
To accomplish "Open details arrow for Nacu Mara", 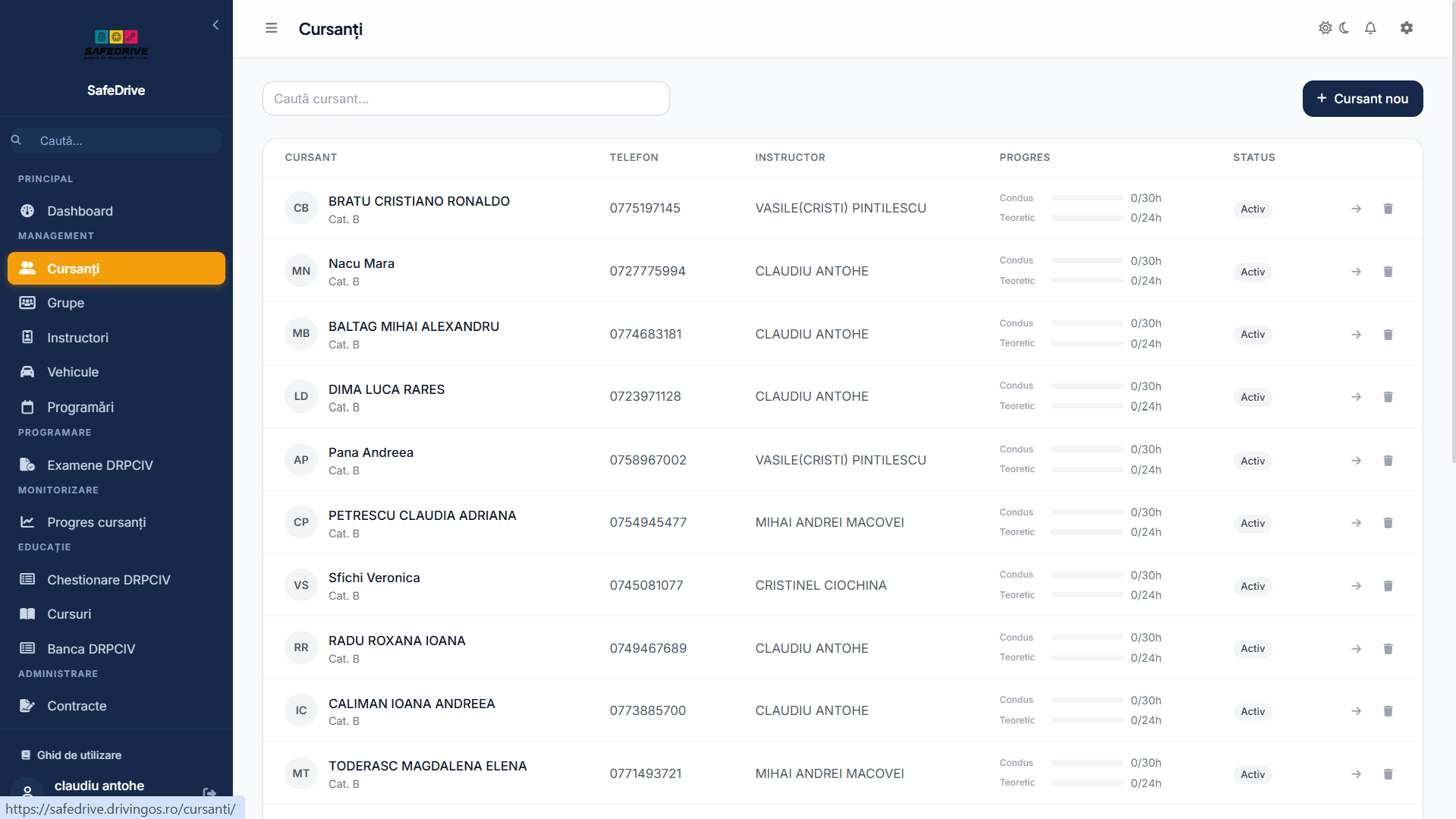I will click(x=1356, y=272).
